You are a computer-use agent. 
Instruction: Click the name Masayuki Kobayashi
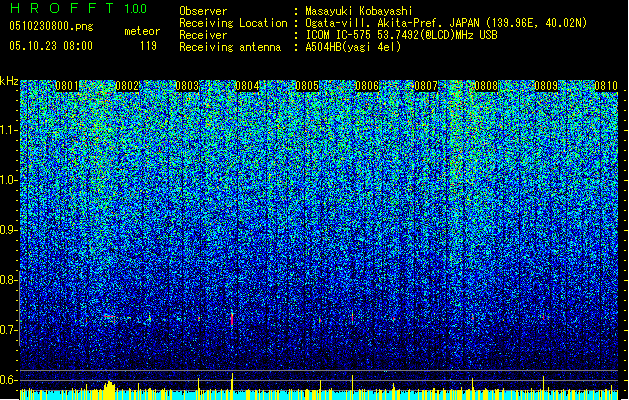[x=359, y=11]
